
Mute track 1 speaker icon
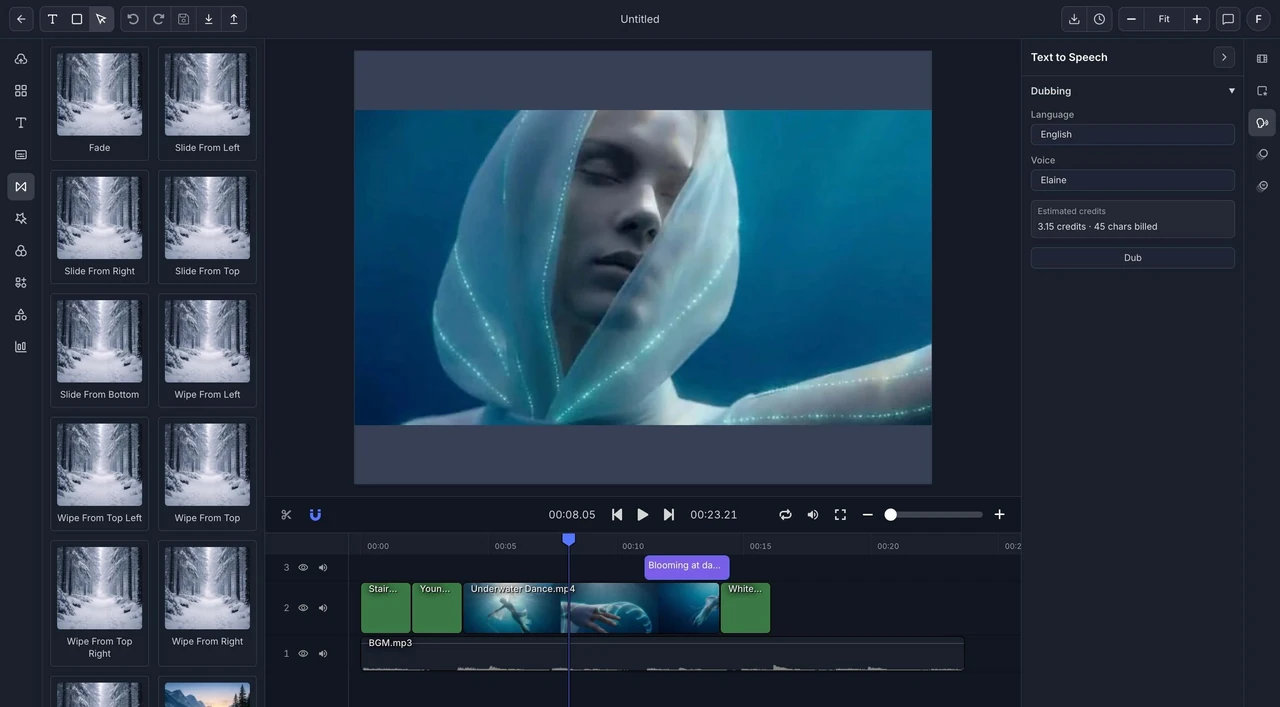coord(323,654)
